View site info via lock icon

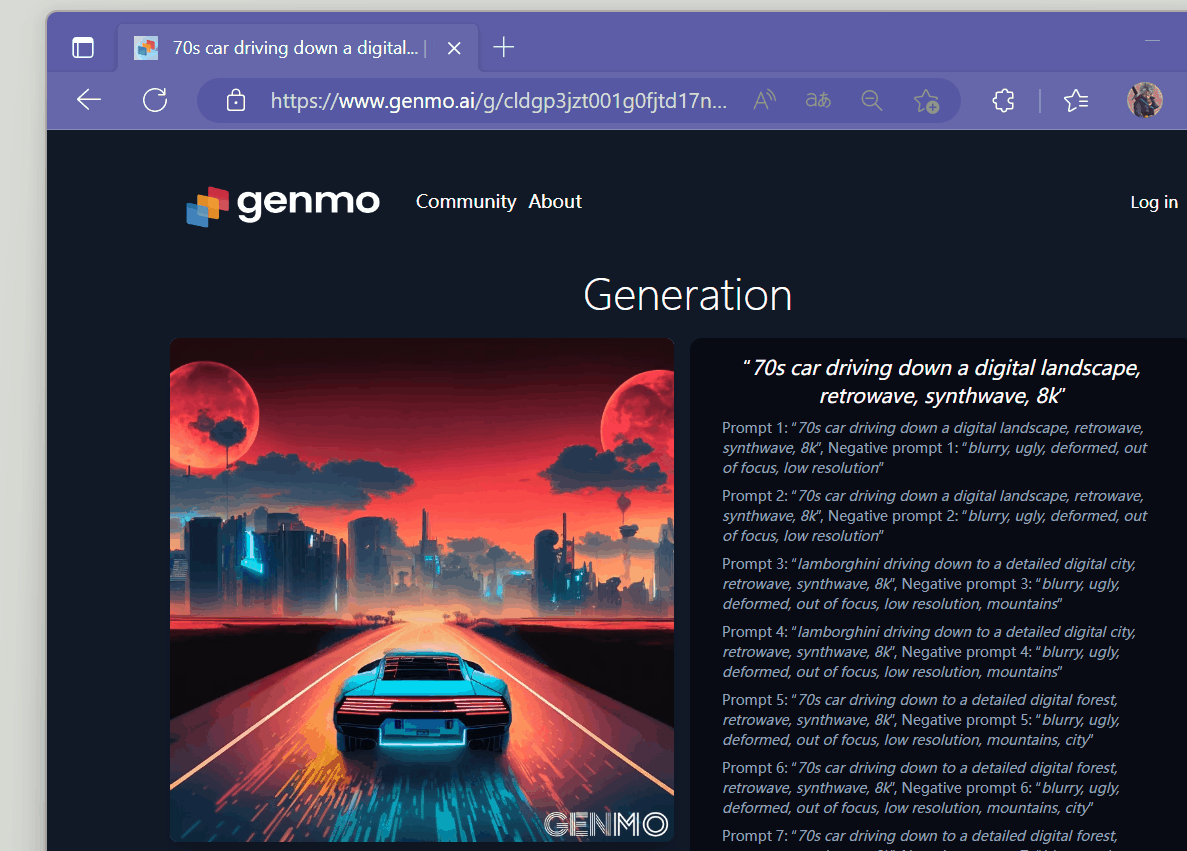pyautogui.click(x=235, y=100)
